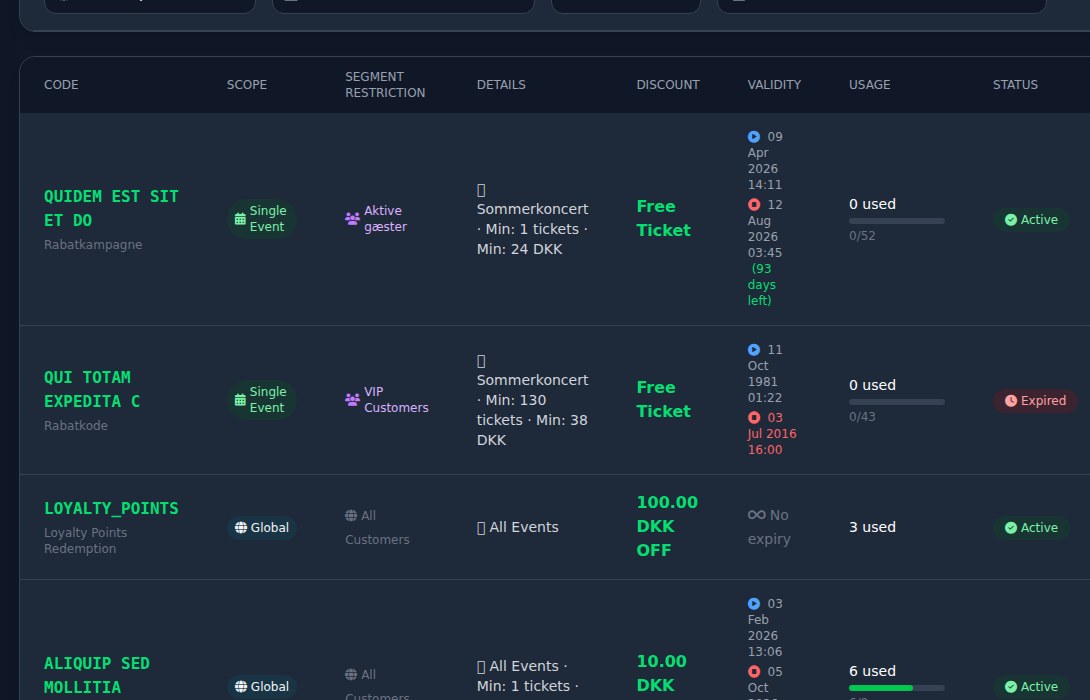Click the 6 used usage text

coord(872,671)
